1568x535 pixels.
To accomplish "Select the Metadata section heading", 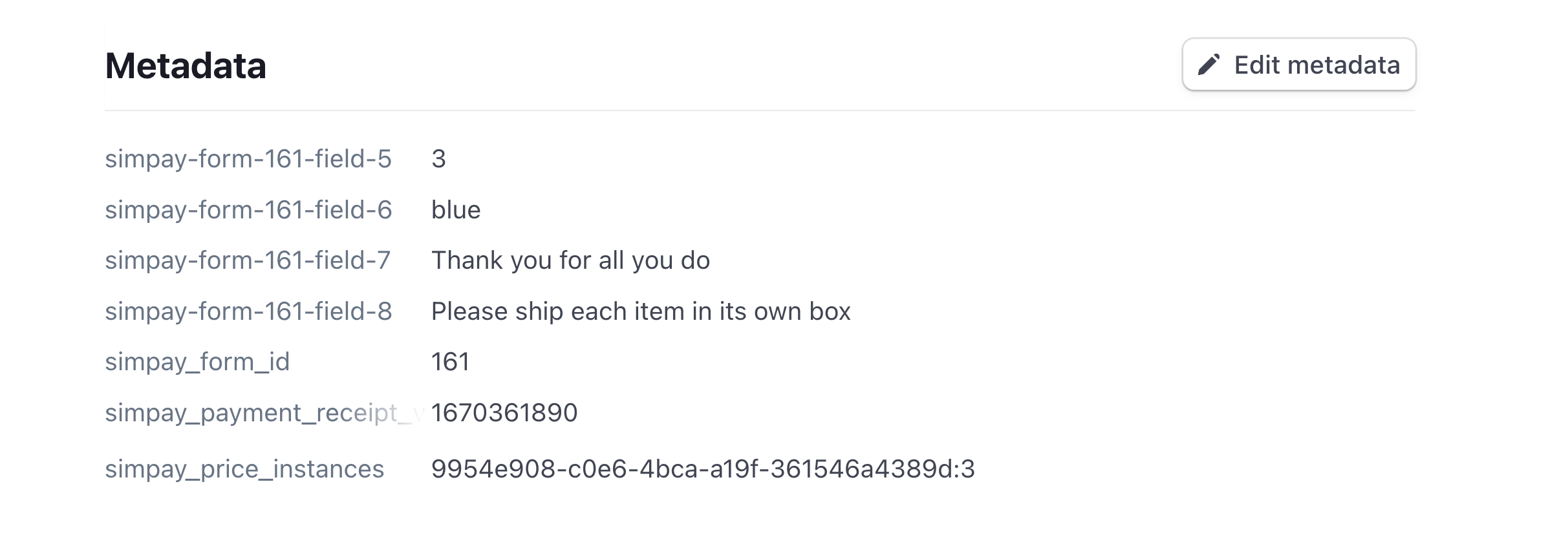I will coord(186,65).
